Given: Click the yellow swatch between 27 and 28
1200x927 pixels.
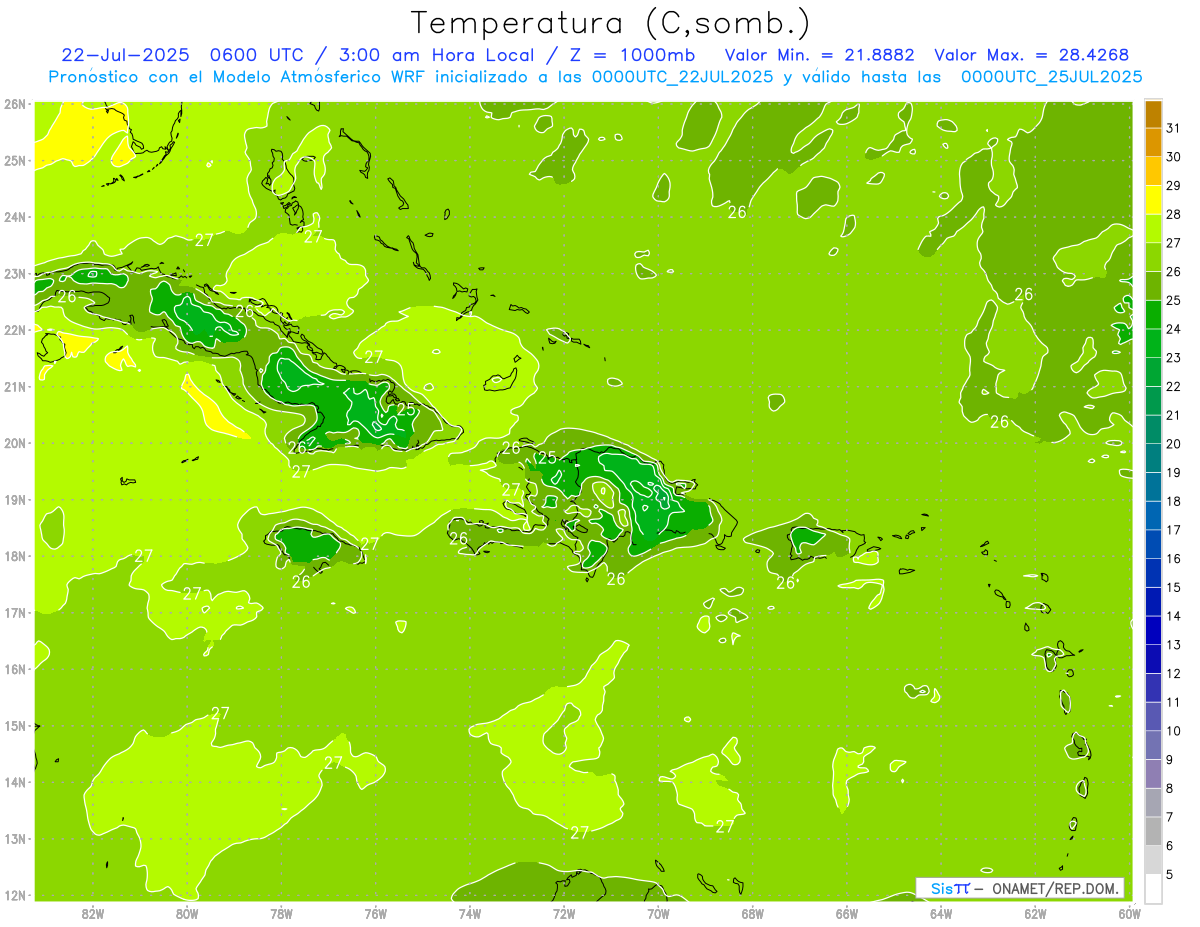Looking at the screenshot, I should pyautogui.click(x=1153, y=228).
